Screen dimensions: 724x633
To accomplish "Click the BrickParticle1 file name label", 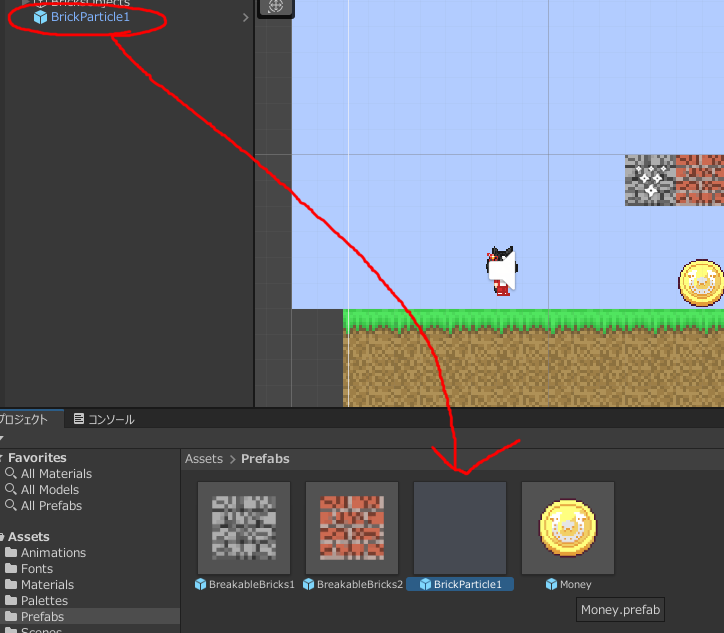I will (467, 585).
